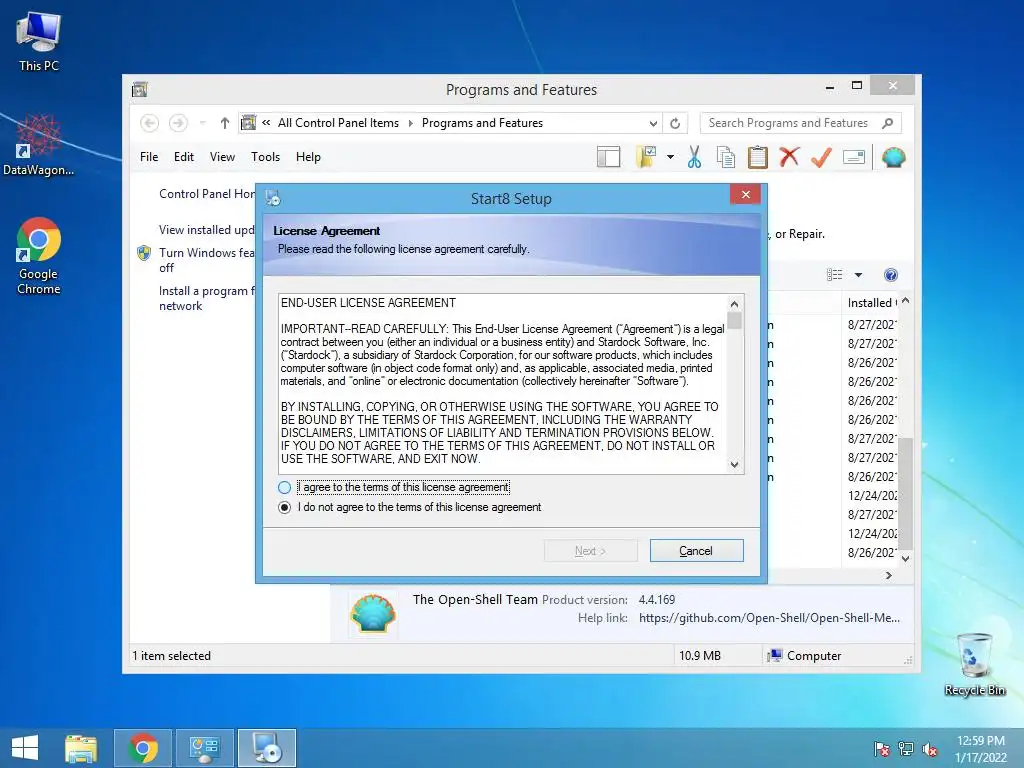Click the Installed On column header
This screenshot has width=1024, height=768.
pos(872,302)
